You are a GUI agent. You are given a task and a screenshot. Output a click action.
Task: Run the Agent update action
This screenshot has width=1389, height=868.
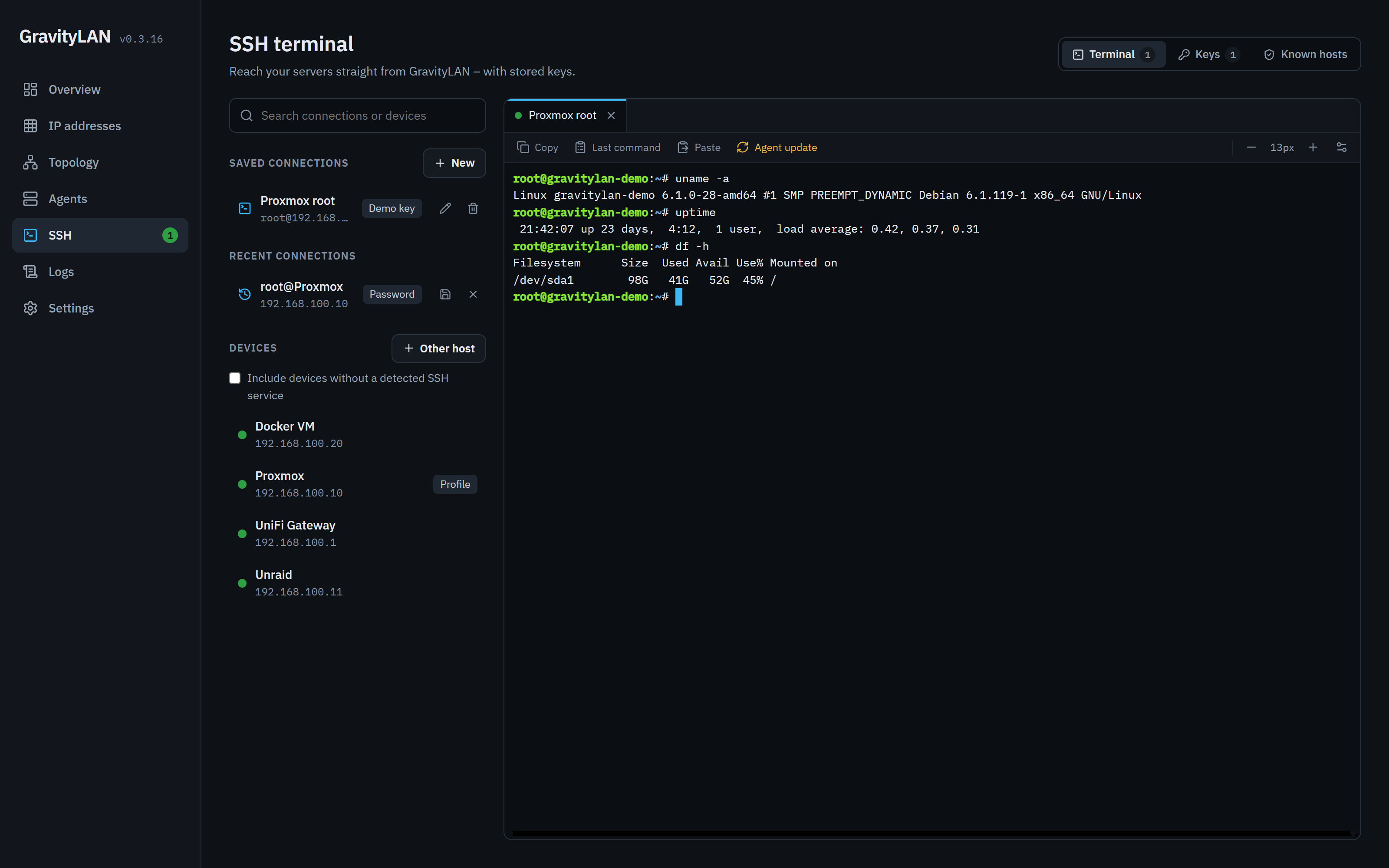[777, 148]
